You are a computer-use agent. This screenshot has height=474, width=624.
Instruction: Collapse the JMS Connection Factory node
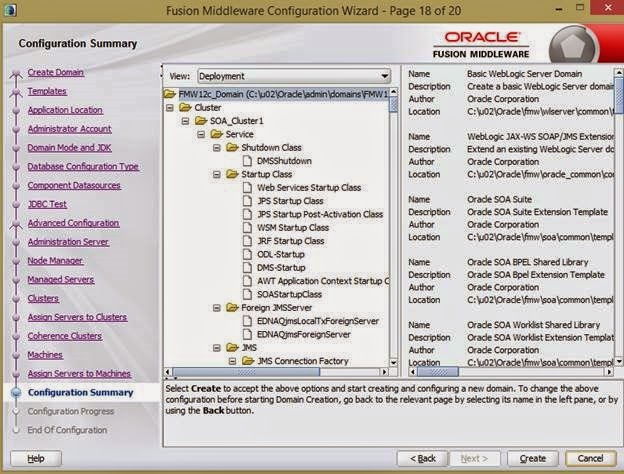click(232, 361)
